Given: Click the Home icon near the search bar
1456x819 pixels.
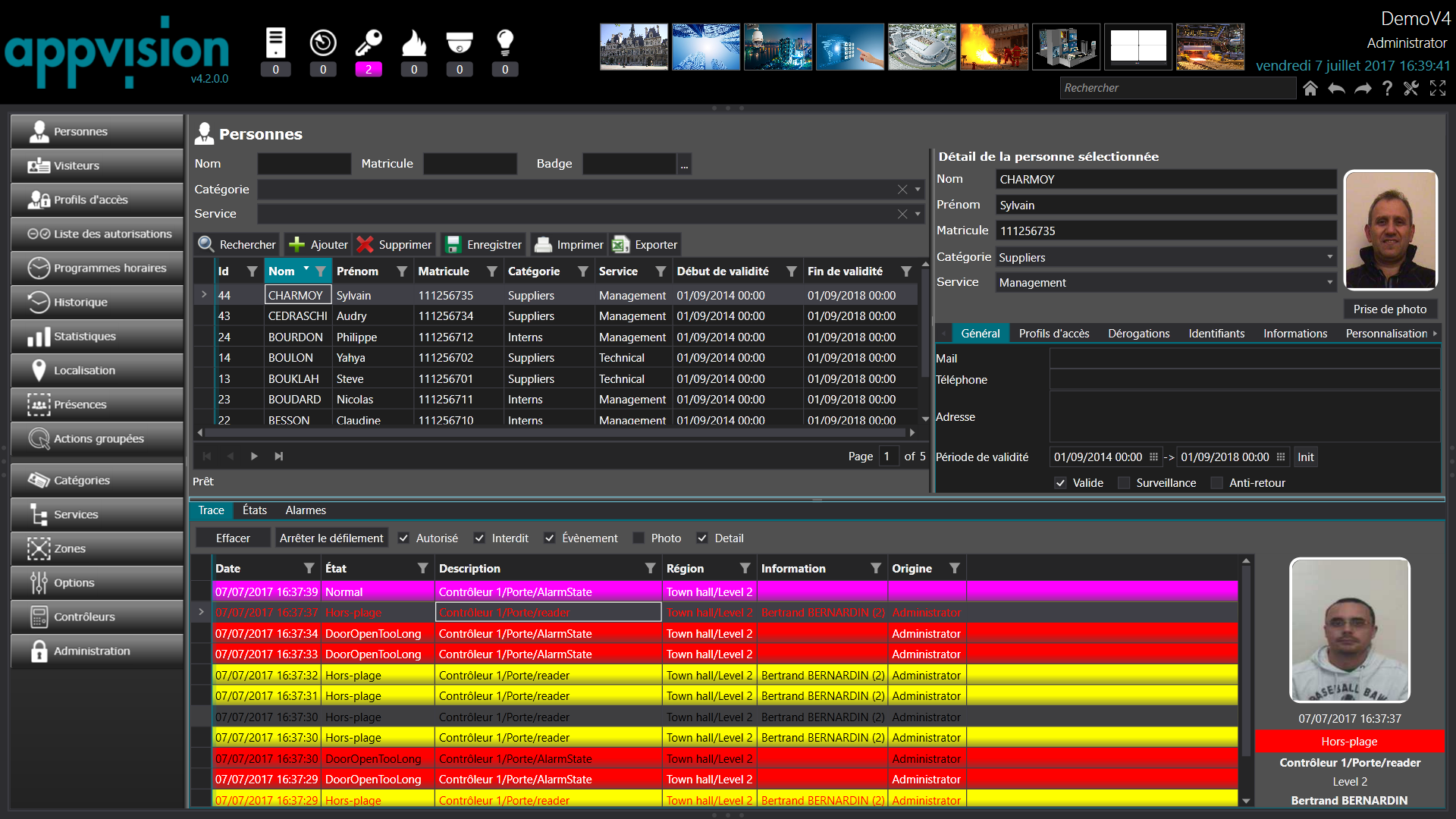Looking at the screenshot, I should [1310, 88].
